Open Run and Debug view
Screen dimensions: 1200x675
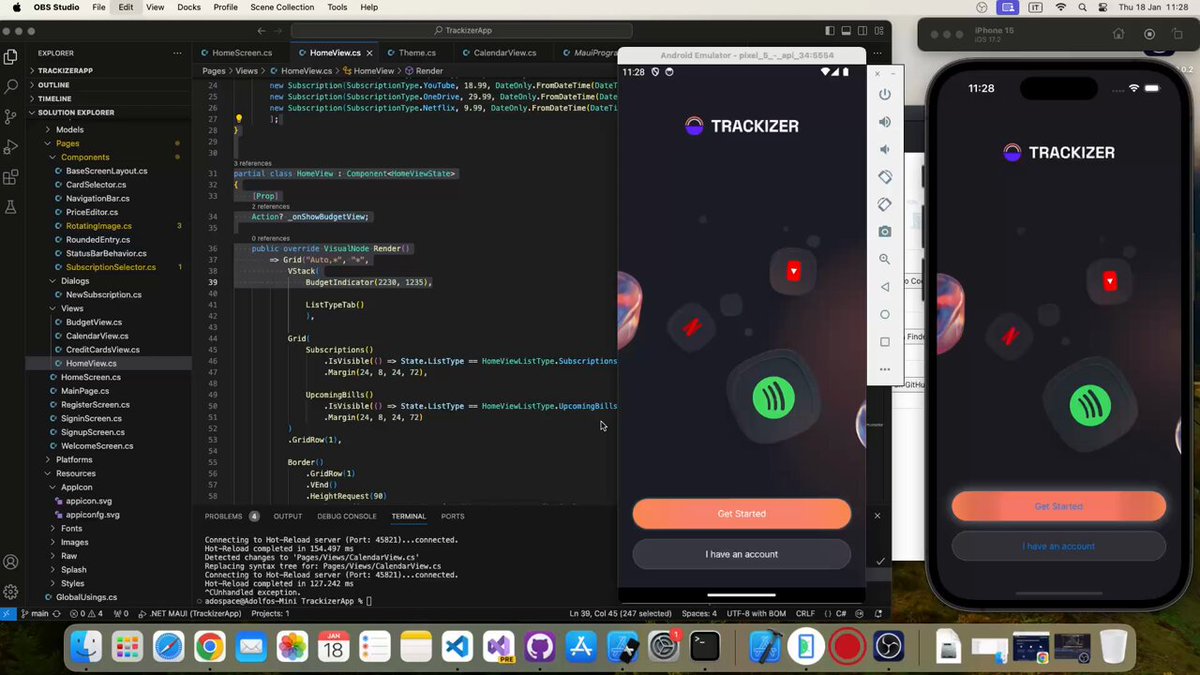pos(11,147)
